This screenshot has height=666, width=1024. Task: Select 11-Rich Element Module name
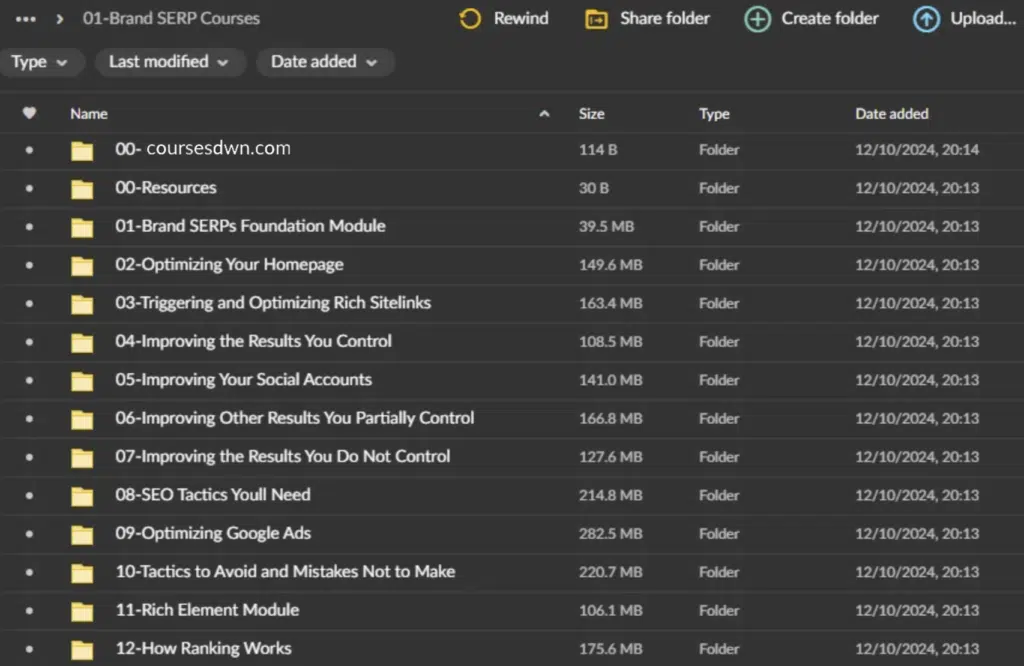(207, 610)
